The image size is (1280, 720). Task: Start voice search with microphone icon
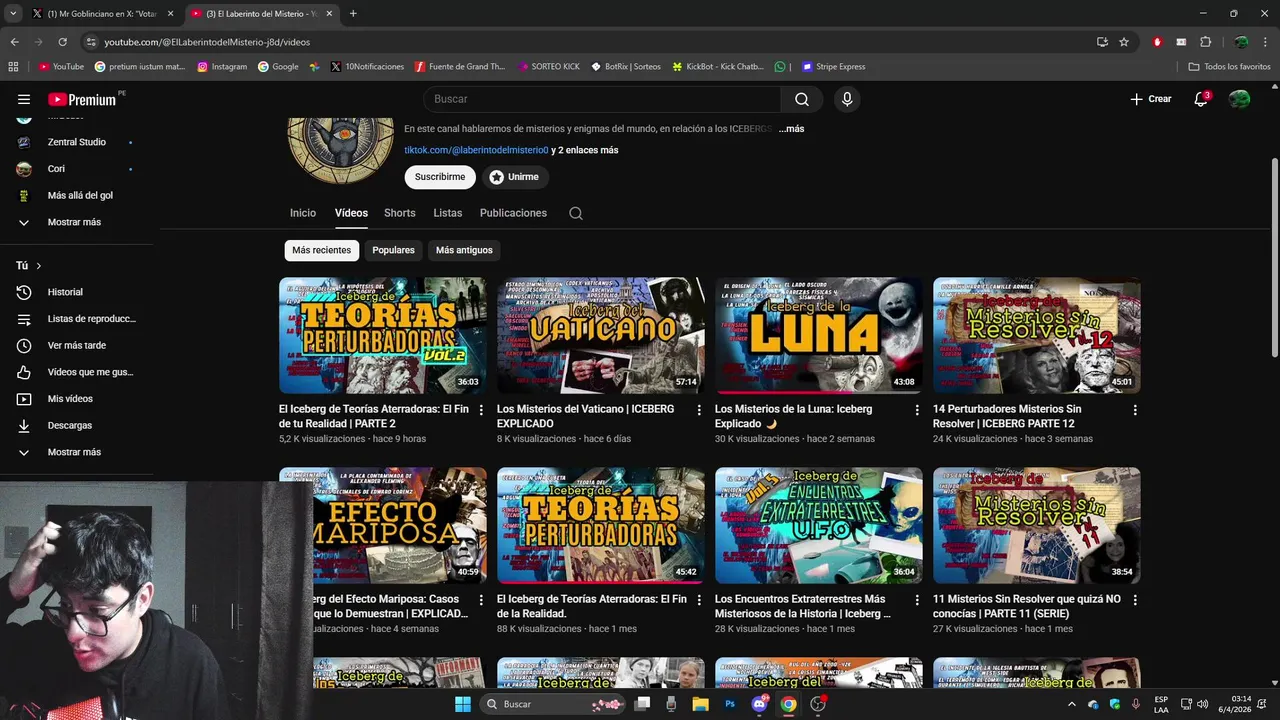click(x=847, y=99)
